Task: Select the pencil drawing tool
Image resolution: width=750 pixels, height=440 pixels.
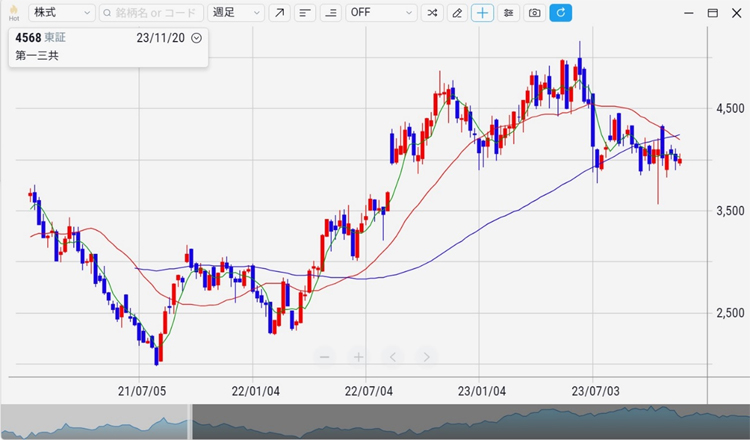Action: 457,13
